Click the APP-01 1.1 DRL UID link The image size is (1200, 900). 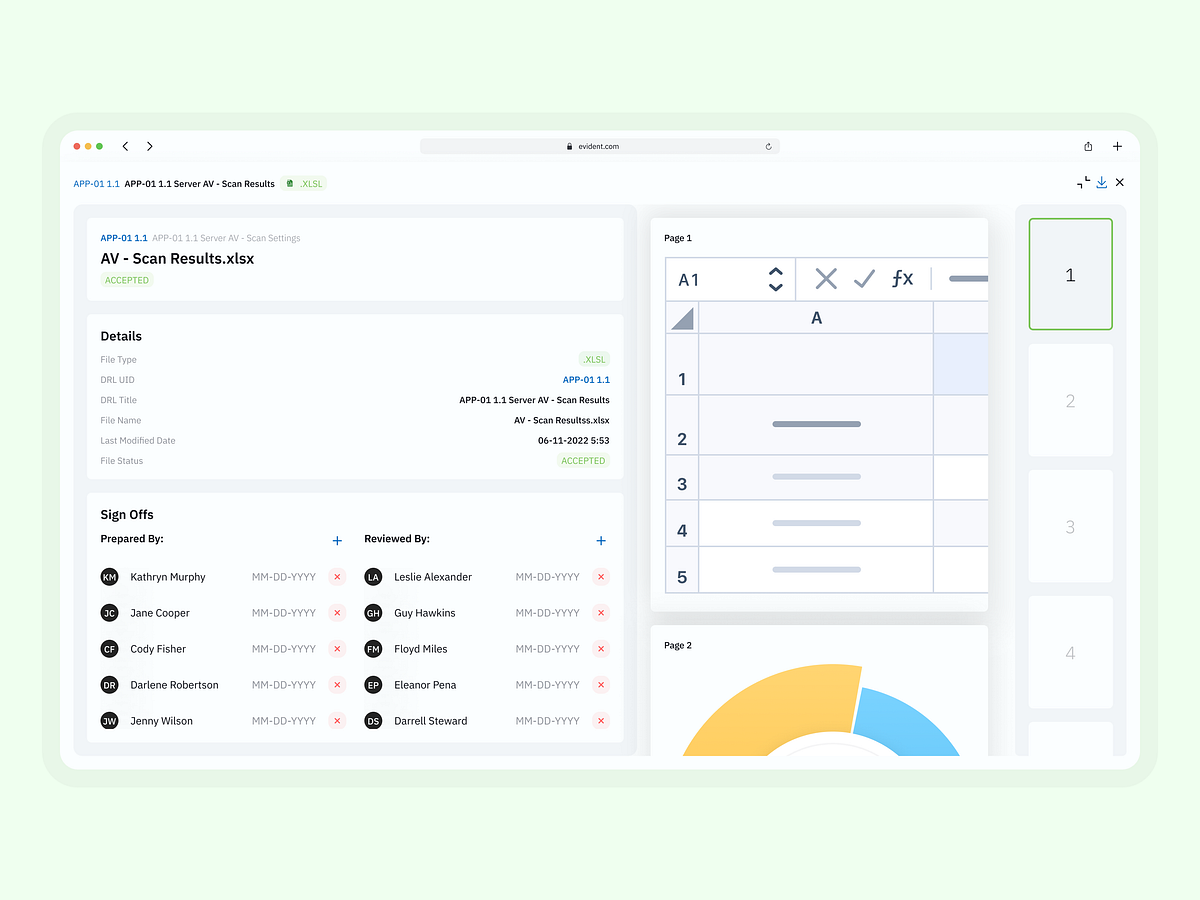586,380
